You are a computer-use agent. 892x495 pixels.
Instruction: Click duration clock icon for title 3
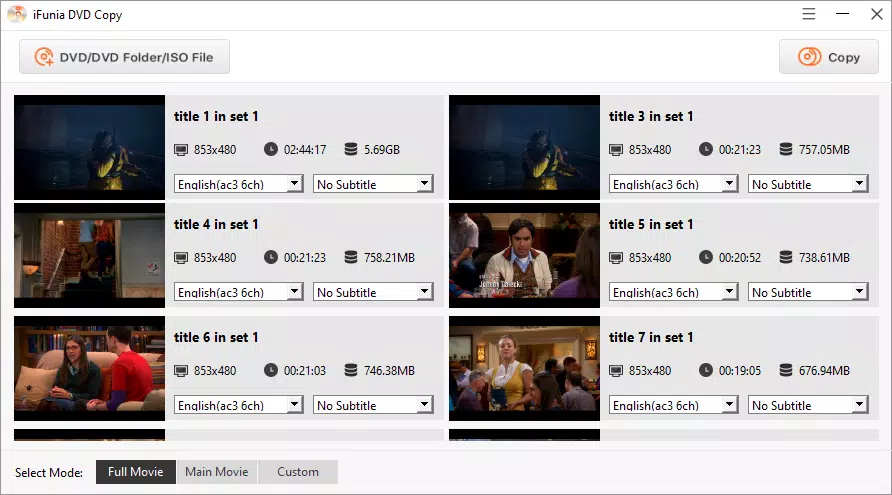coord(705,149)
